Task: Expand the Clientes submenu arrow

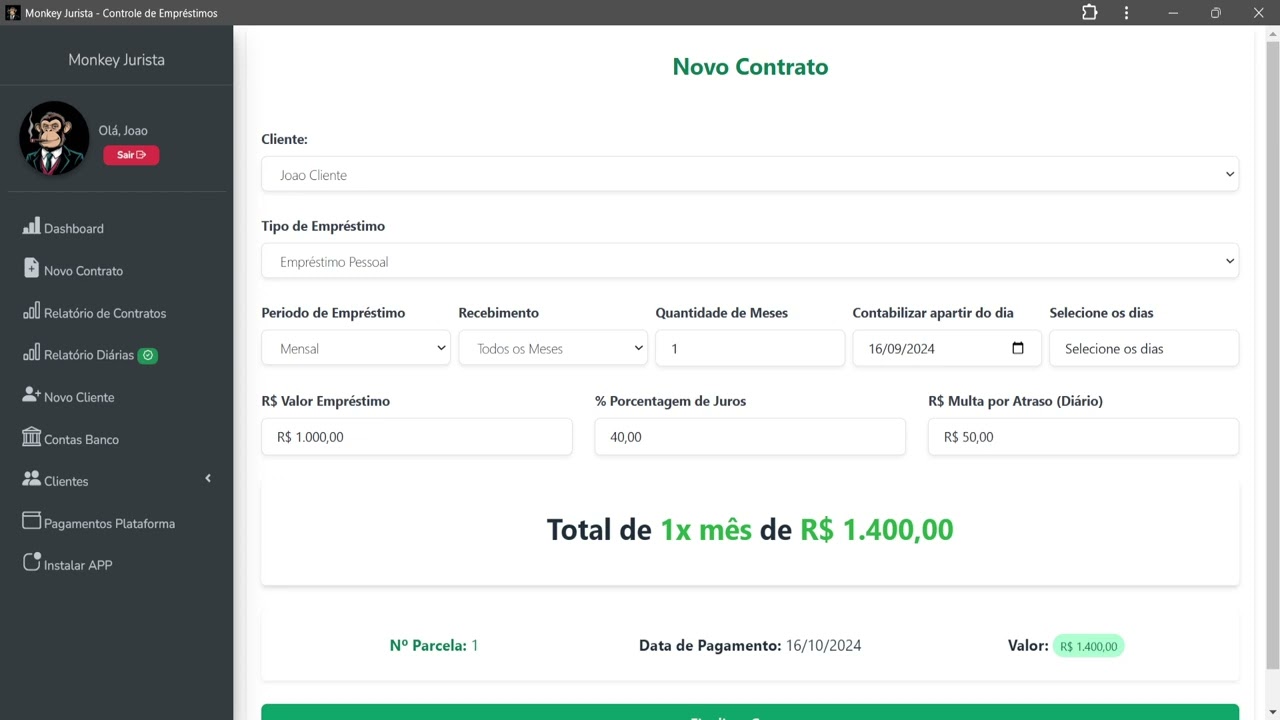Action: [x=208, y=479]
